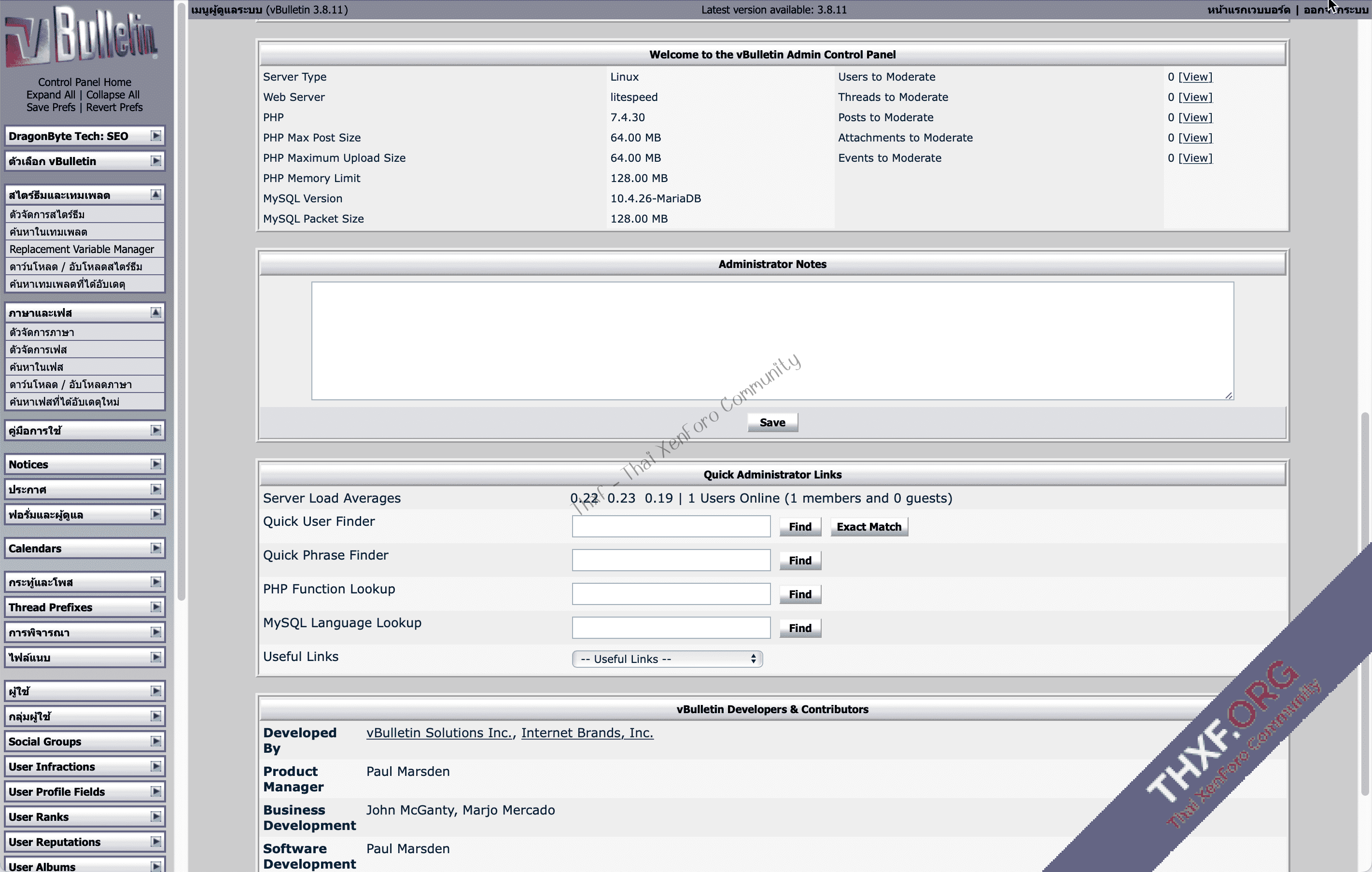Expand the ประกาศ section arrow

(x=155, y=489)
